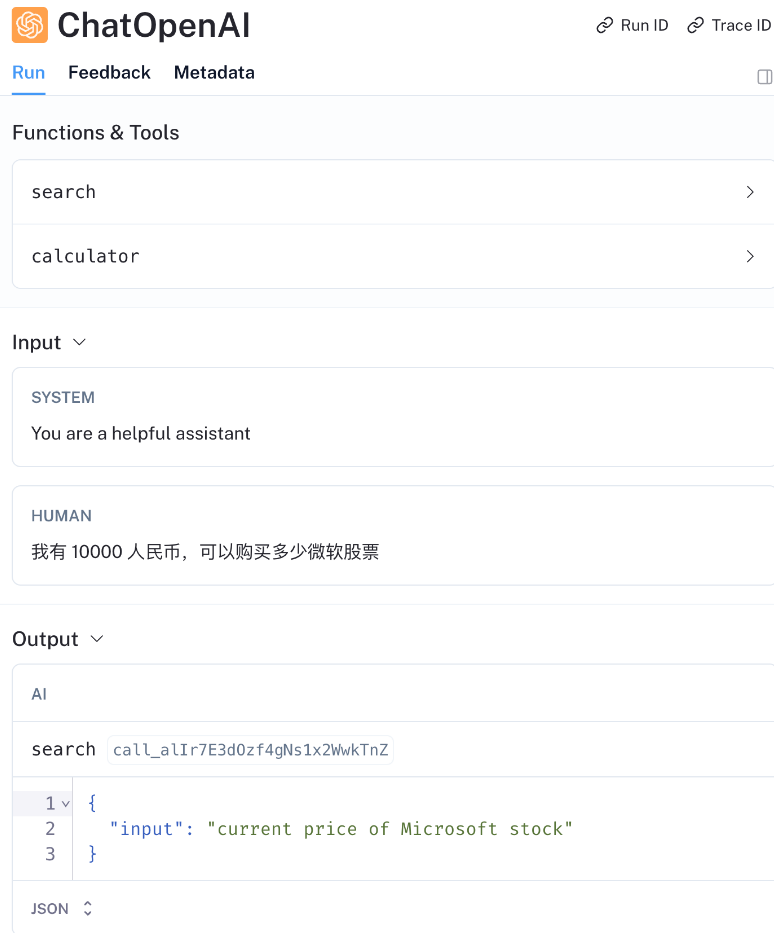Screen dimensions: 774x933
Task: Select the Run tab
Action: click(x=28, y=72)
